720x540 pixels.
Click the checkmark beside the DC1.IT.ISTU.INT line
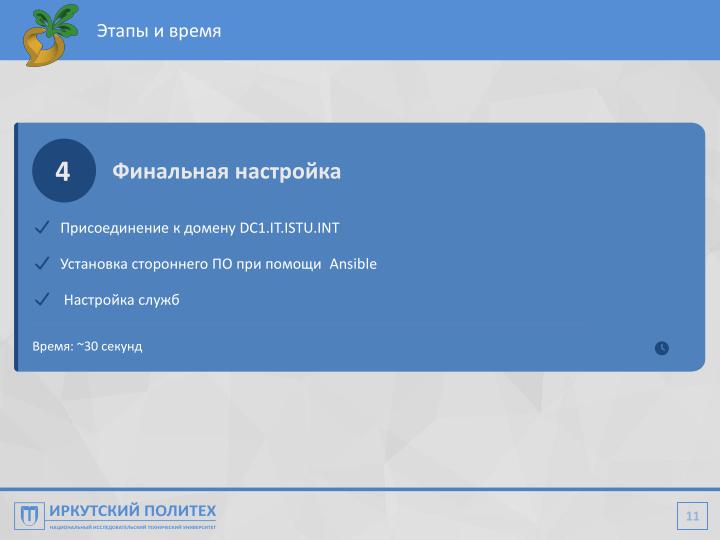[42, 228]
